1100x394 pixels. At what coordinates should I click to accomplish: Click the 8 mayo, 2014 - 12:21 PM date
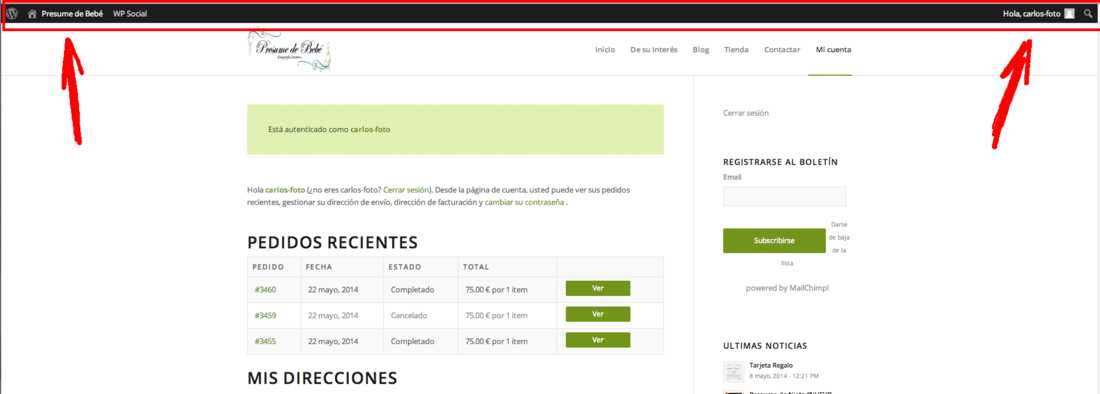[x=784, y=376]
